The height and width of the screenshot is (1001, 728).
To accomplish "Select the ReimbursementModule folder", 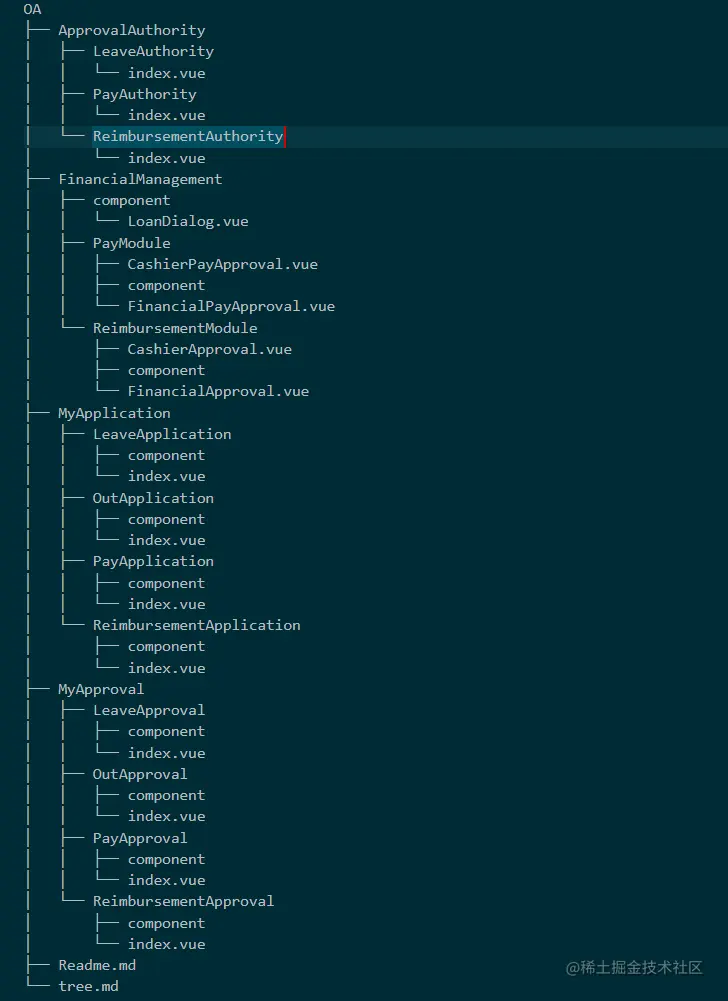I will (175, 328).
